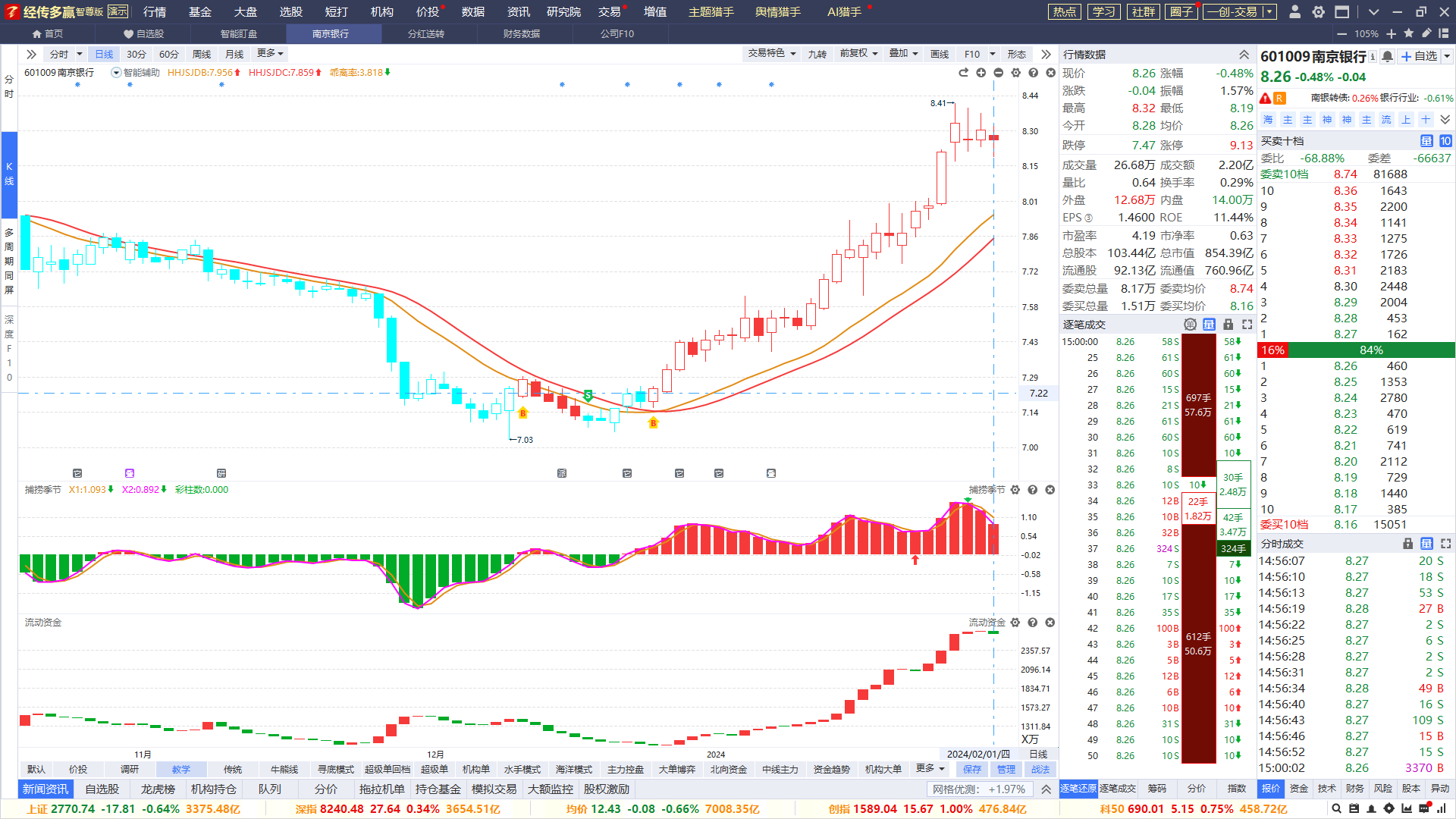This screenshot has width=1456, height=819.
Task: Zoom out with the minus next to 105%
Action: pos(1341,34)
